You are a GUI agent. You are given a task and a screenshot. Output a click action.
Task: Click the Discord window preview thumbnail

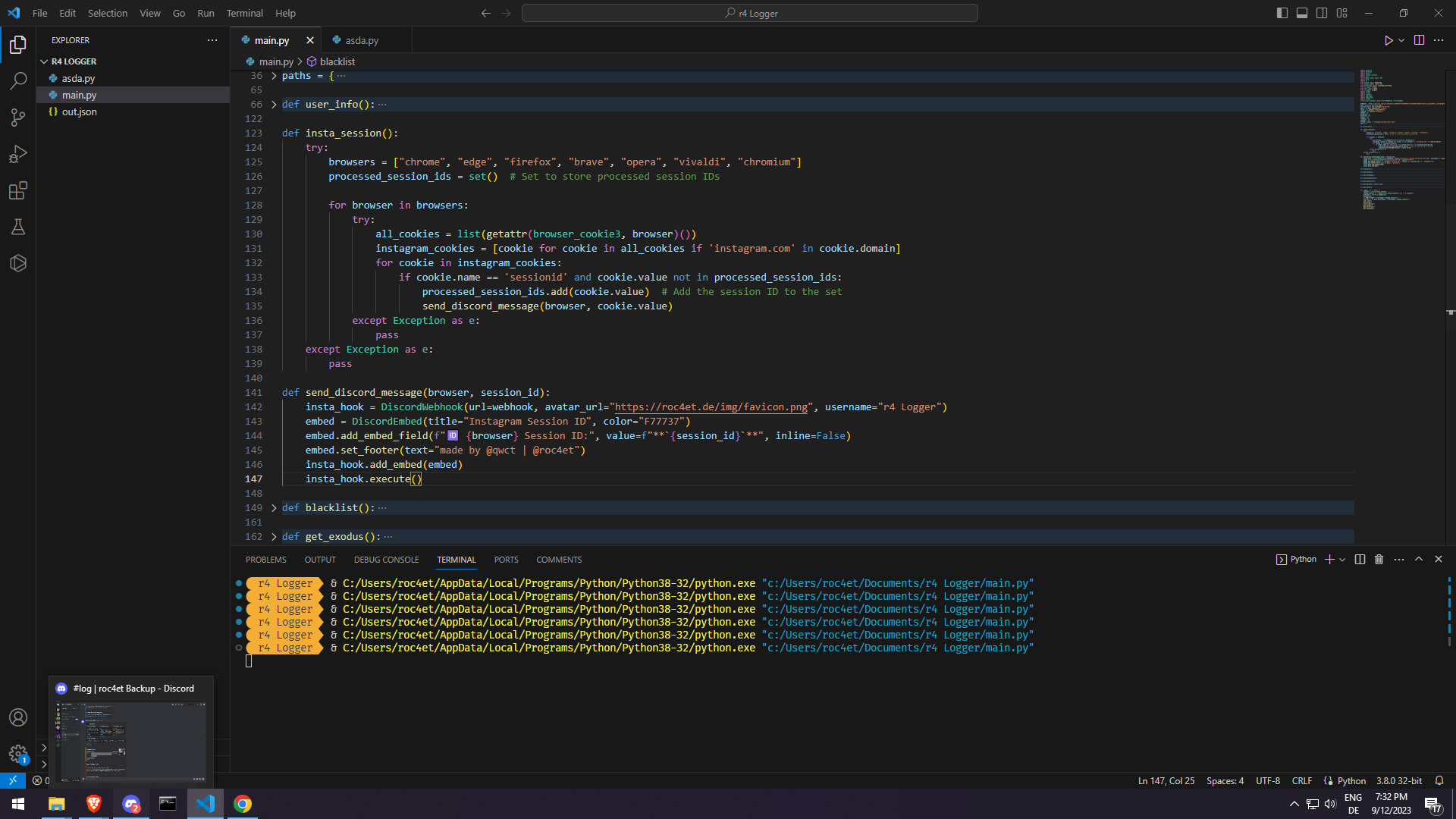pos(131,741)
